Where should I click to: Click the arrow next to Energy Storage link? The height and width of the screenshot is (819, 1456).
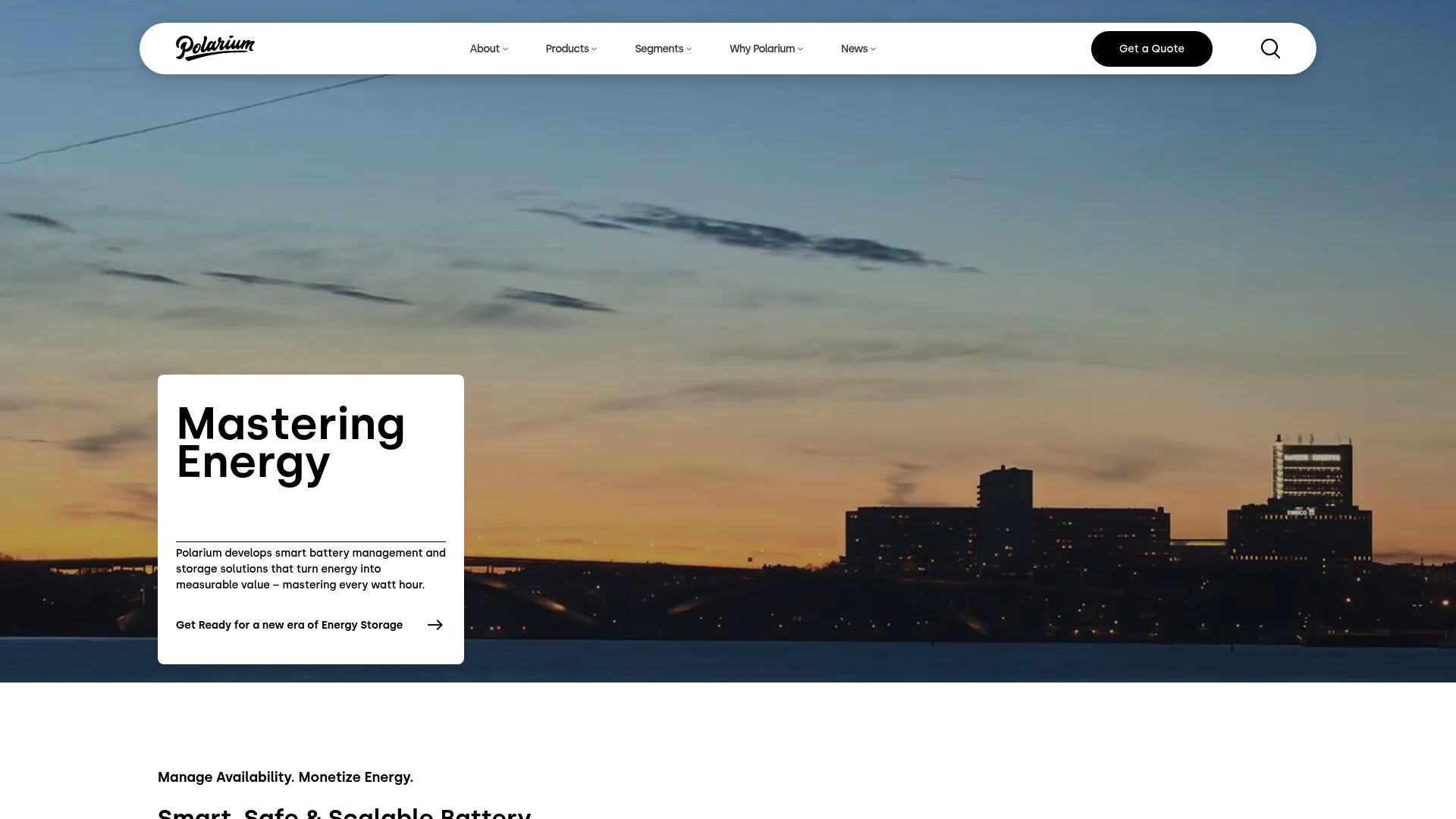click(435, 625)
